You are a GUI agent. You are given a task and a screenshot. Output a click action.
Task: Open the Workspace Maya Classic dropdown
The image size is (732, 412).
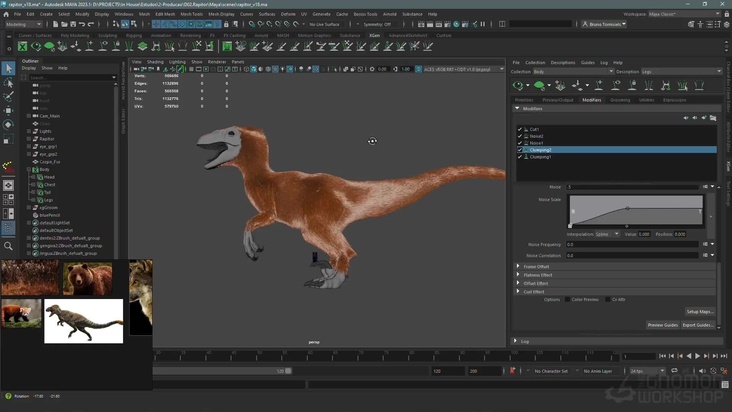coord(683,14)
